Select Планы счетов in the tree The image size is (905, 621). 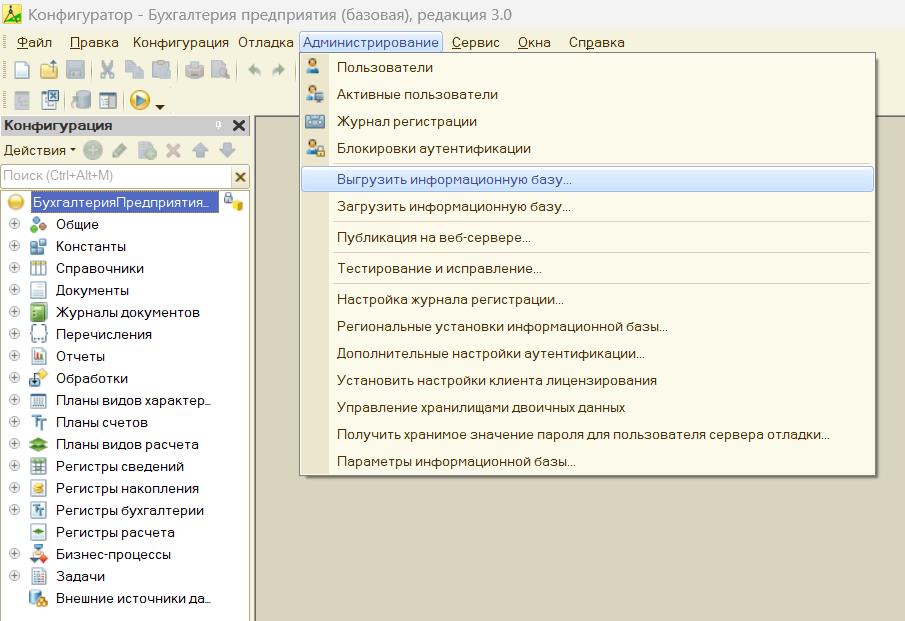[102, 422]
